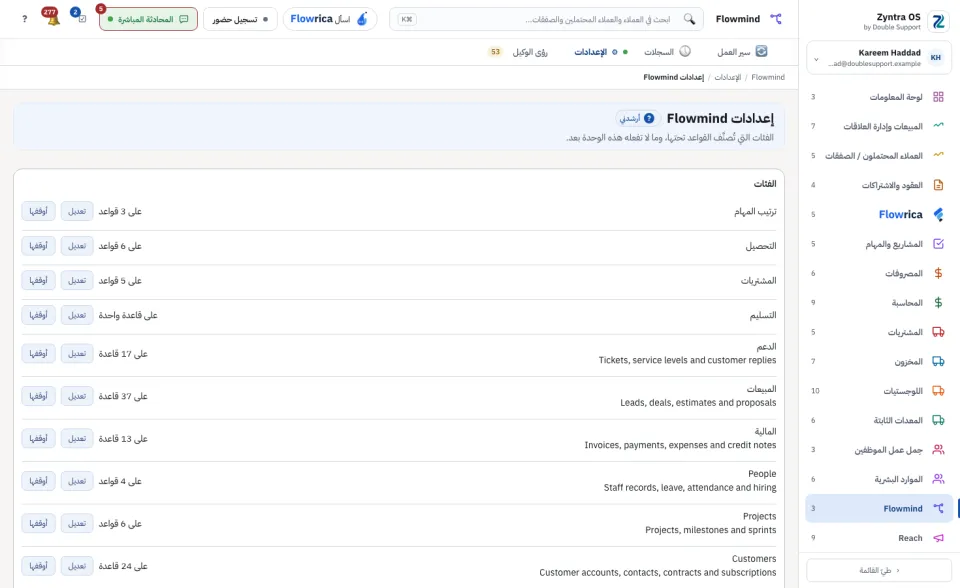Click the Human Resources people icon
This screenshot has width=960, height=588.
938,479
